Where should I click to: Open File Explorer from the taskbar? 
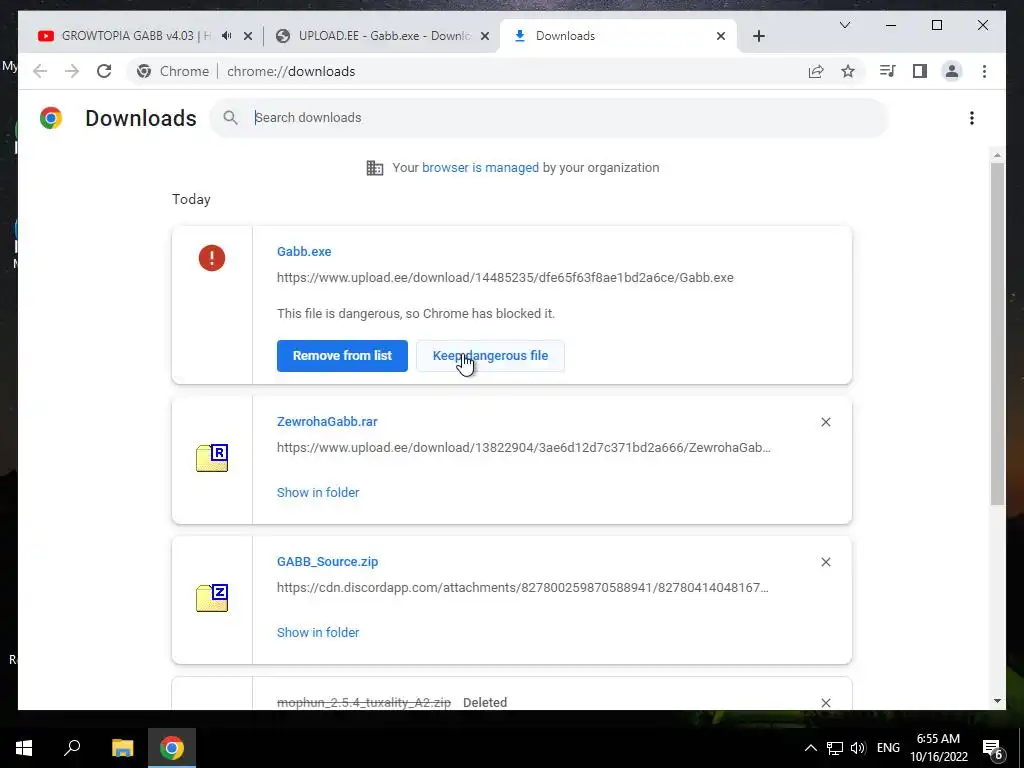click(x=122, y=748)
